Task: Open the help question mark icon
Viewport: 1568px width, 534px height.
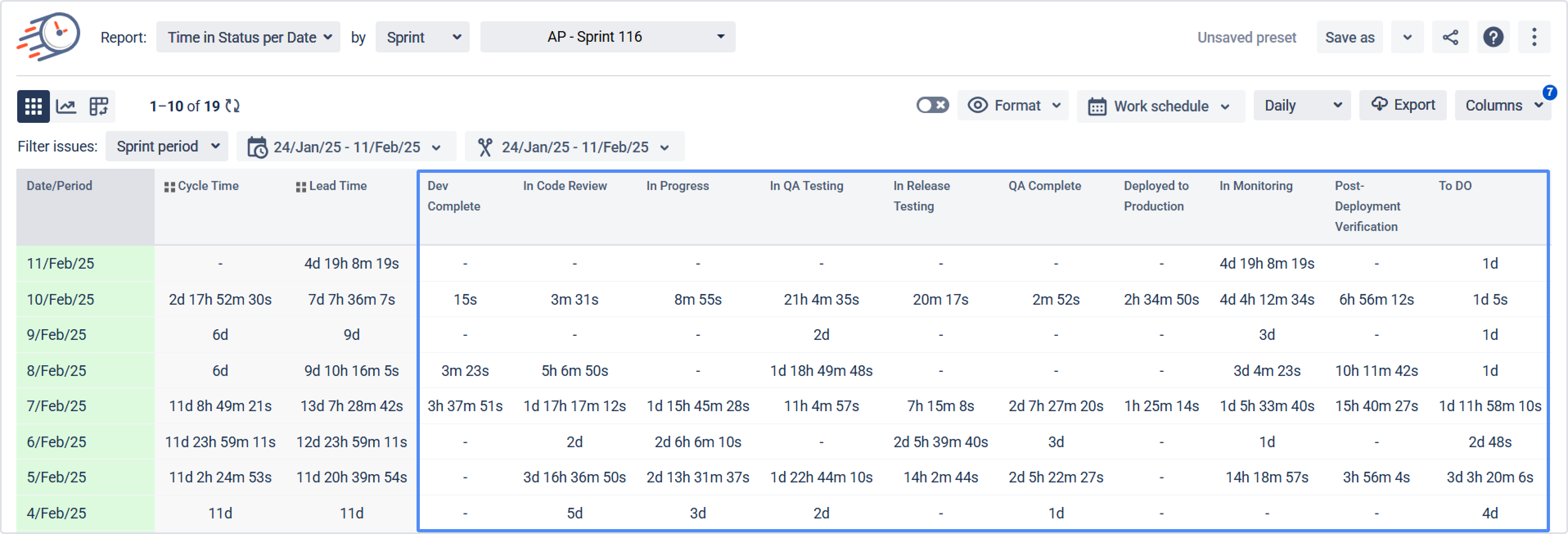Action: click(x=1493, y=37)
